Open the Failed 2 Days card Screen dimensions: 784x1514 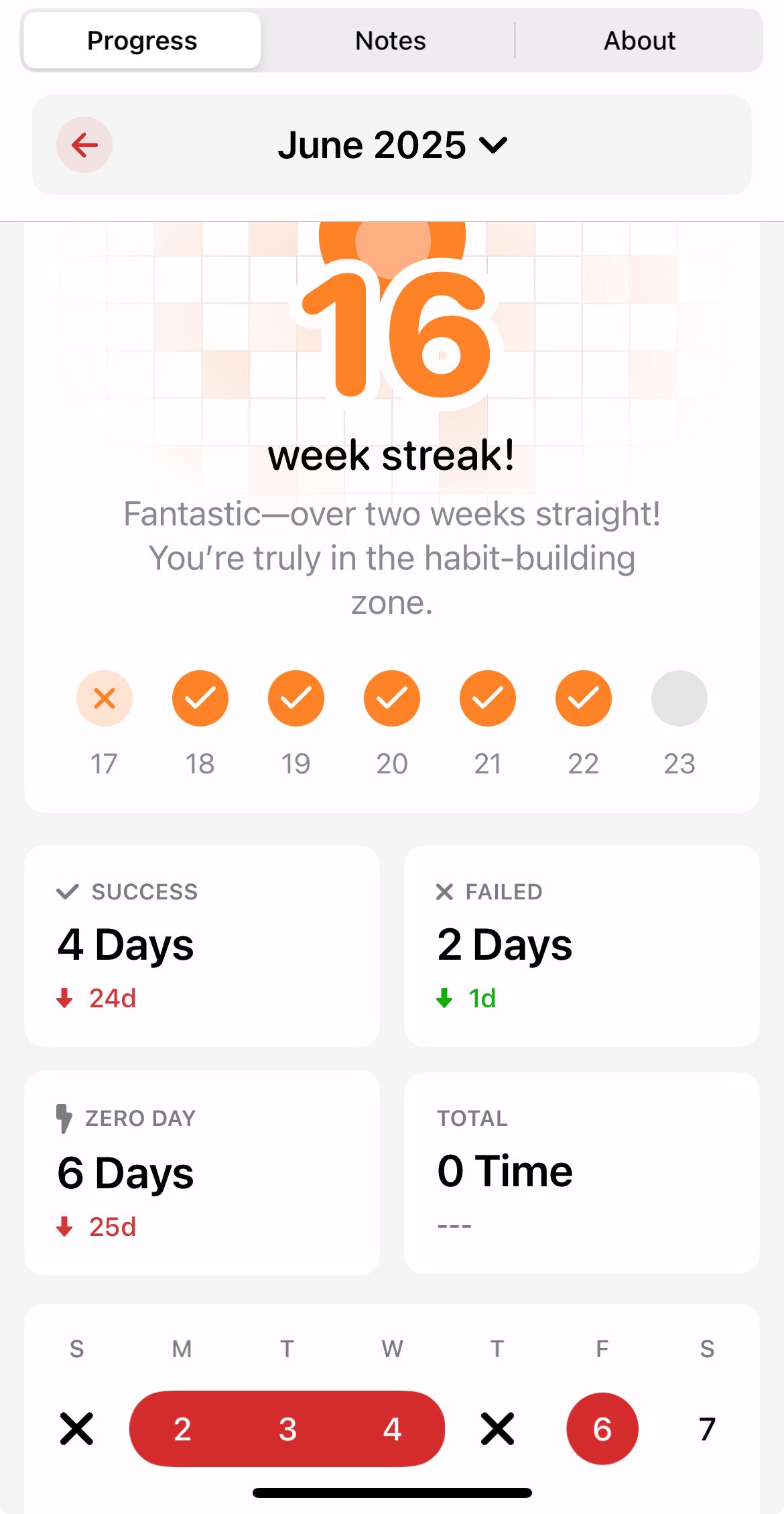pos(582,946)
